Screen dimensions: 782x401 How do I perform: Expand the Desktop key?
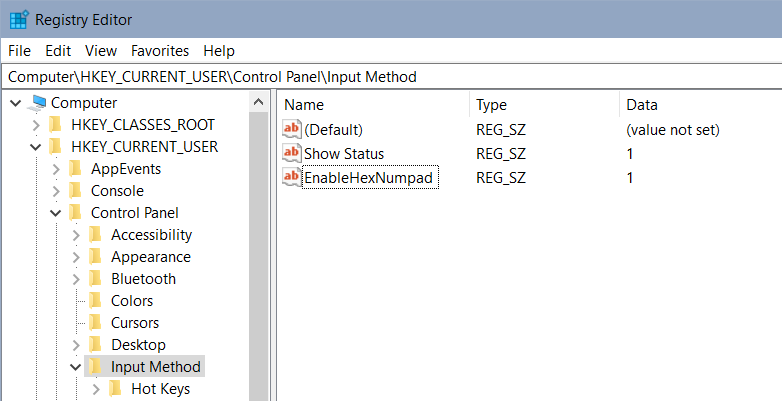pyautogui.click(x=76, y=345)
